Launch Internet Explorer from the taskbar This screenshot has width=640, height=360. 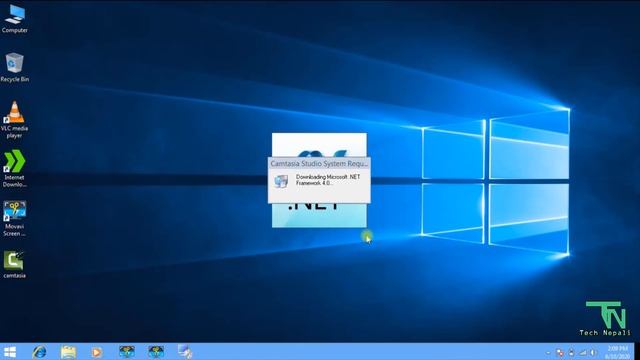coord(39,352)
